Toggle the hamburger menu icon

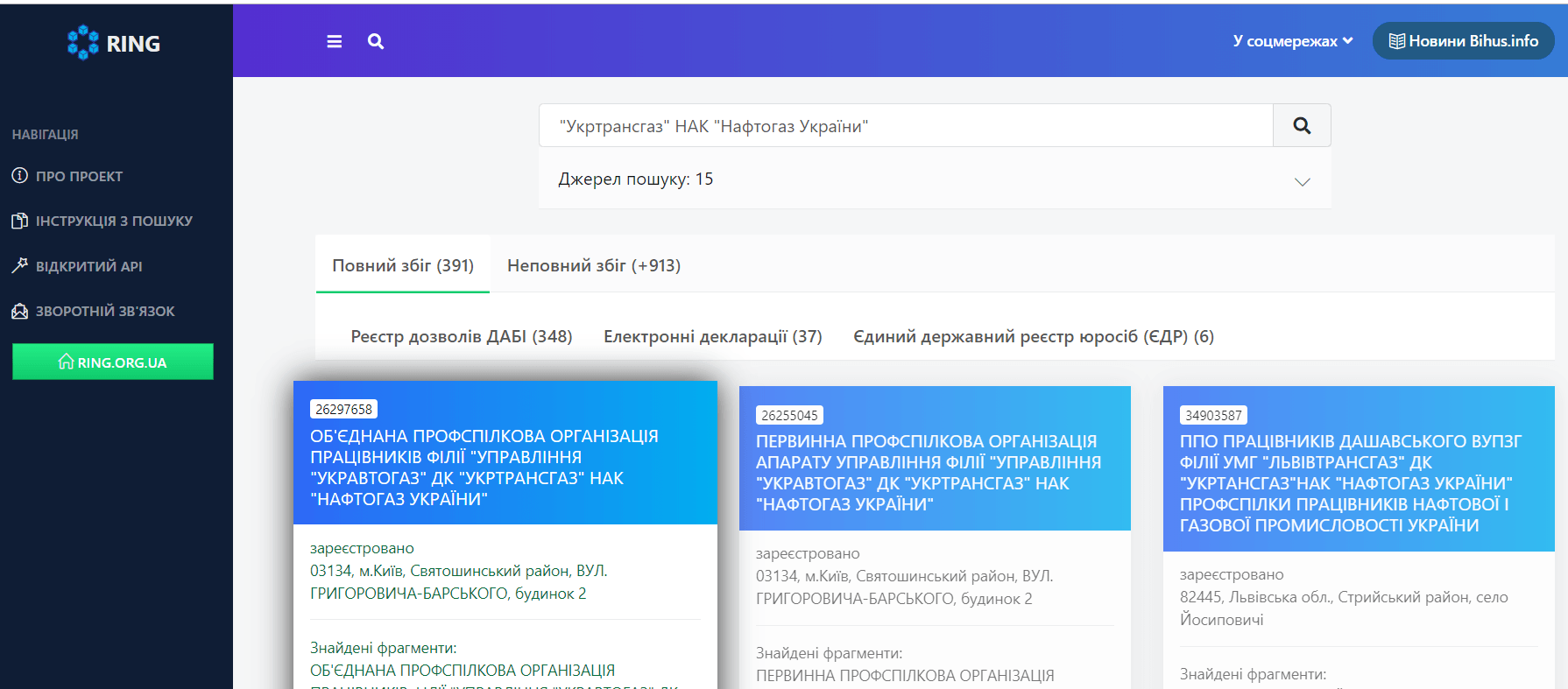click(x=334, y=41)
